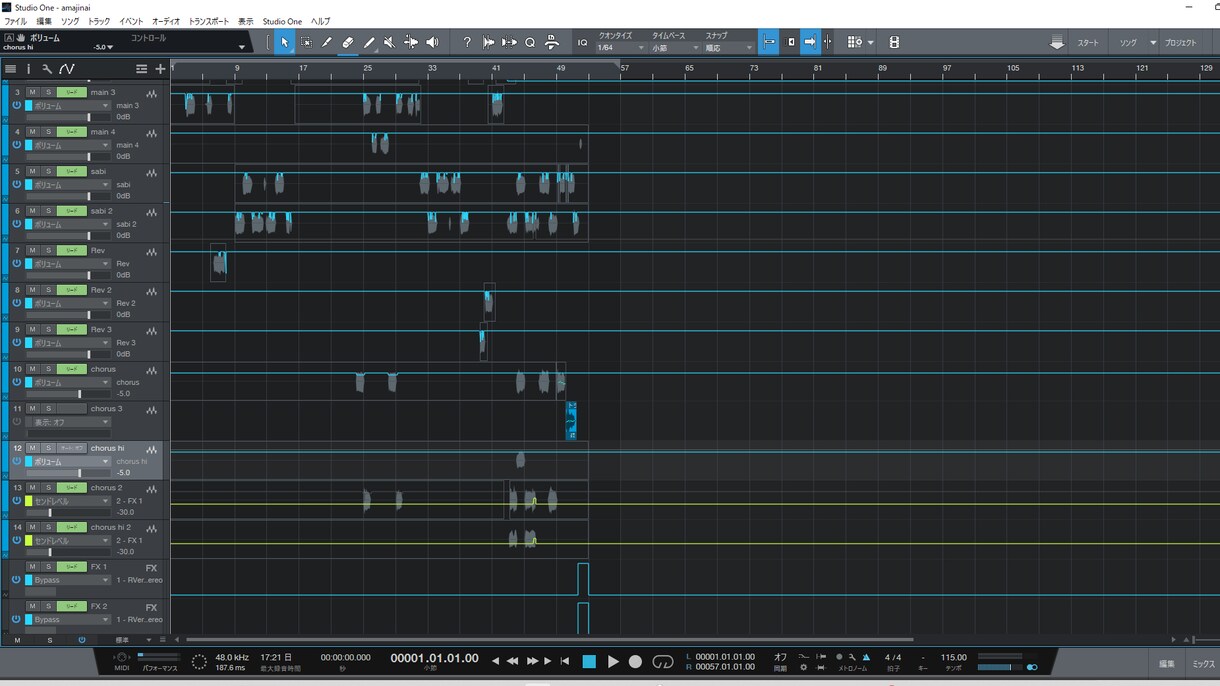The image size is (1220, 686).
Task: Open the Quantize 1/64 dropdown
Action: tap(620, 48)
